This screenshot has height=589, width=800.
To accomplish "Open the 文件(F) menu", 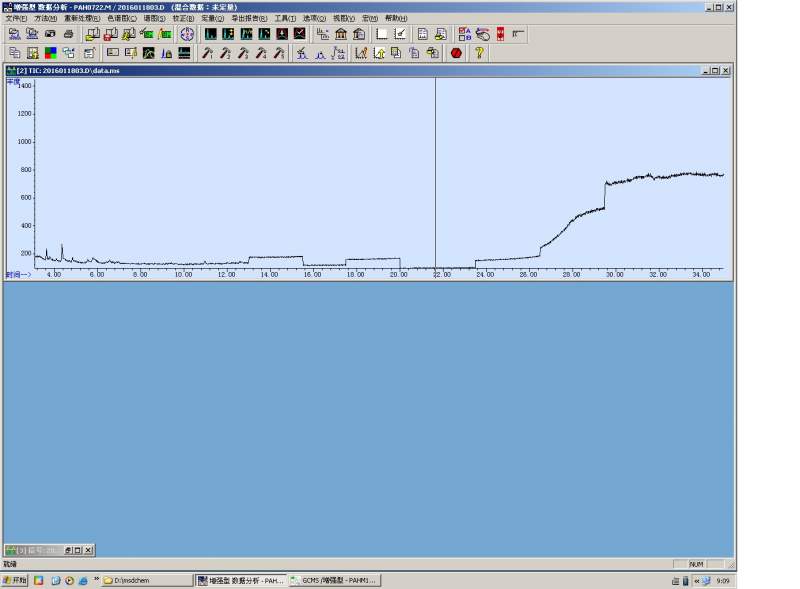I will tap(16, 18).
